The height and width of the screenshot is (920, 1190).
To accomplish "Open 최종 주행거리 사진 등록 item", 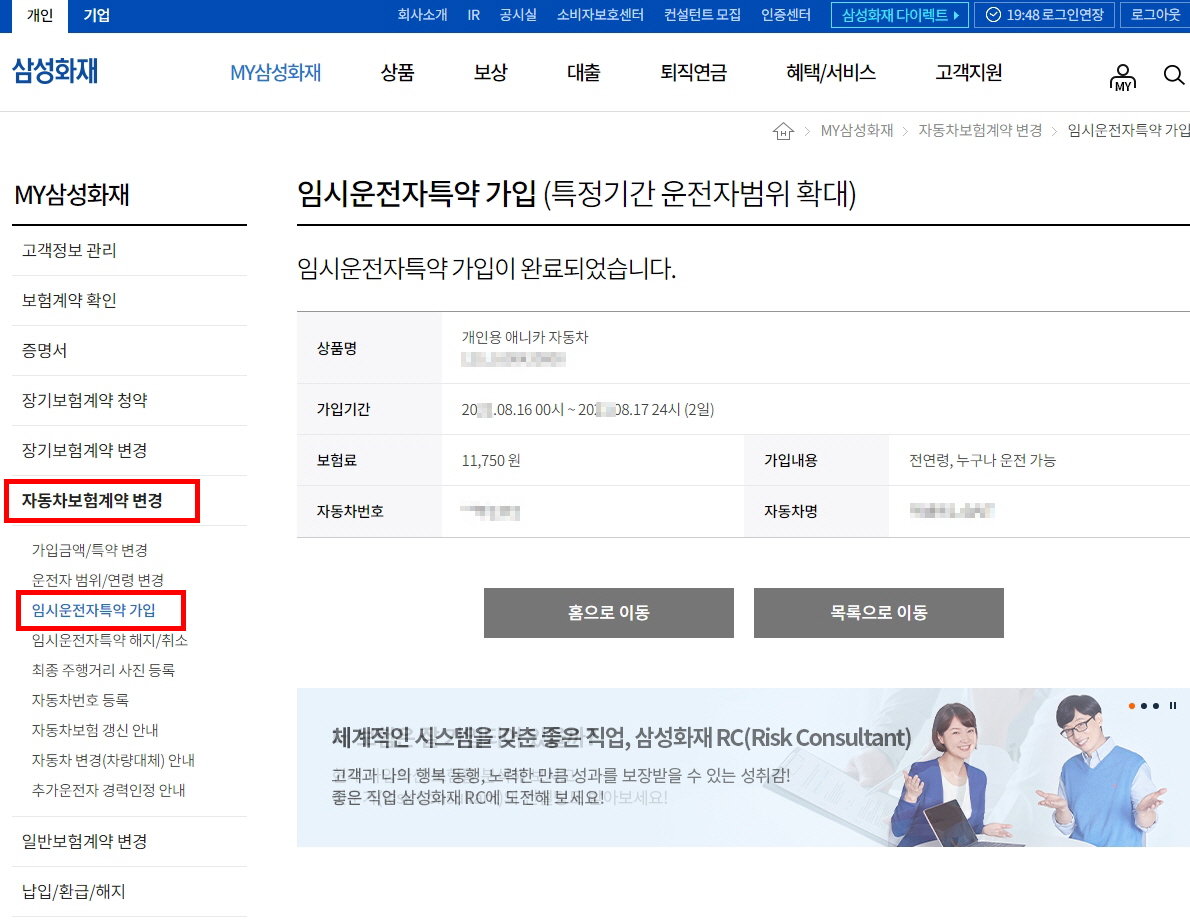I will coord(103,670).
